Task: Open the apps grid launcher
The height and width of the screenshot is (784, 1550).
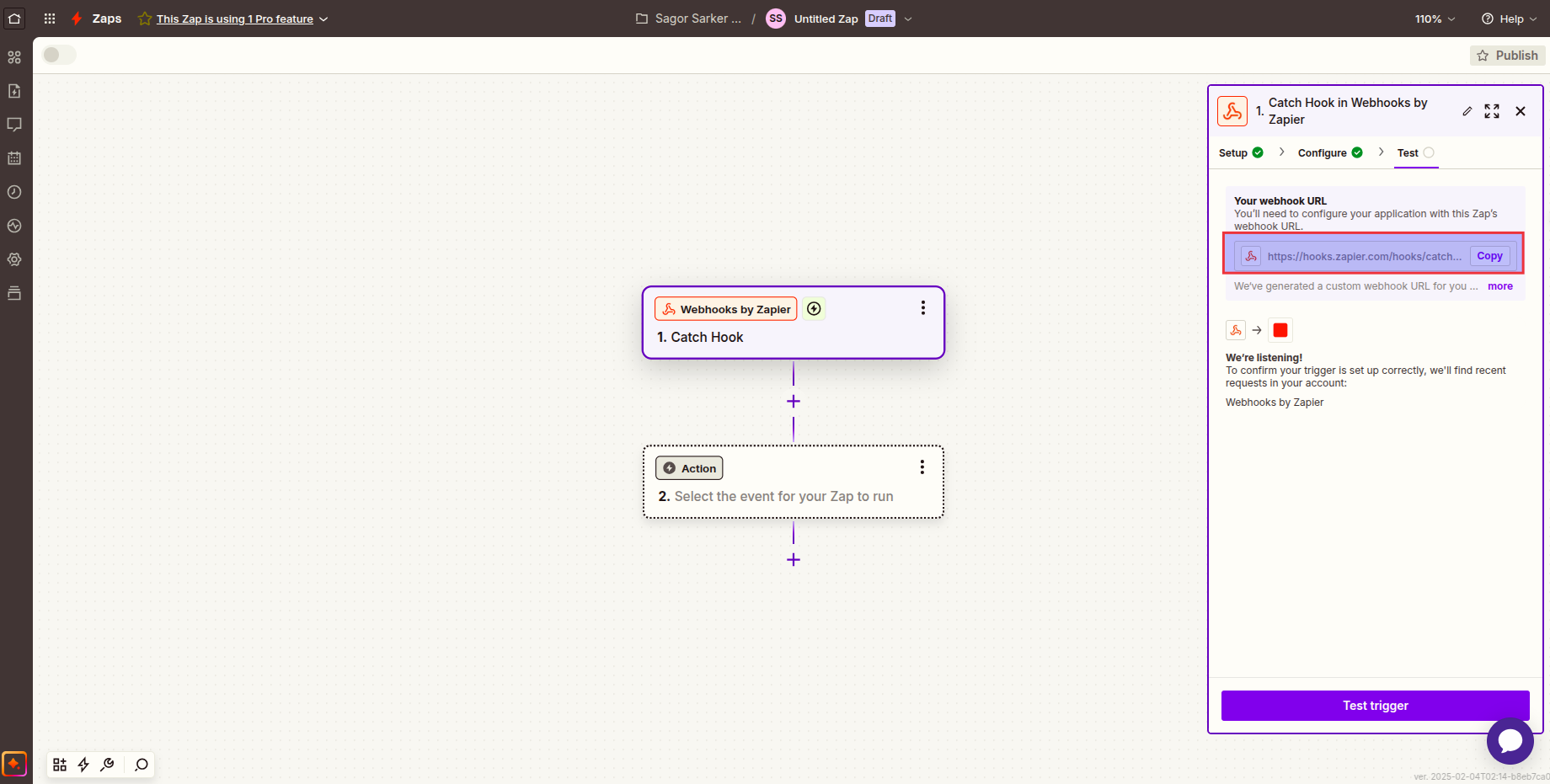Action: [x=50, y=19]
